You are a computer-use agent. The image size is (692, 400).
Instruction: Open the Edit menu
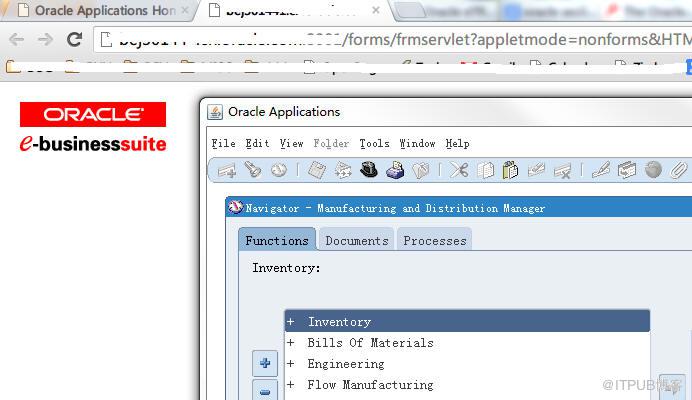(x=257, y=143)
